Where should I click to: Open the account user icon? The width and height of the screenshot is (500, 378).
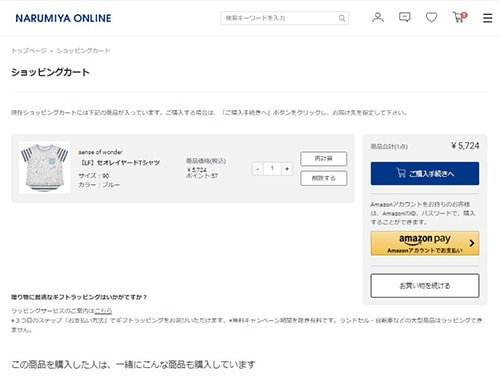click(x=378, y=17)
